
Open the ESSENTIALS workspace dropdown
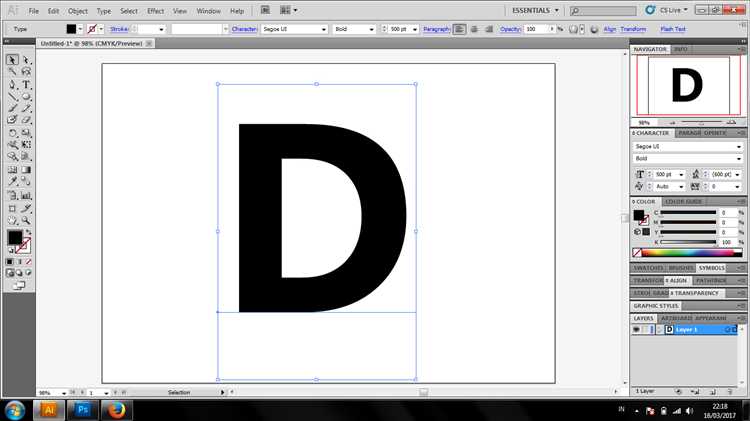coord(535,11)
